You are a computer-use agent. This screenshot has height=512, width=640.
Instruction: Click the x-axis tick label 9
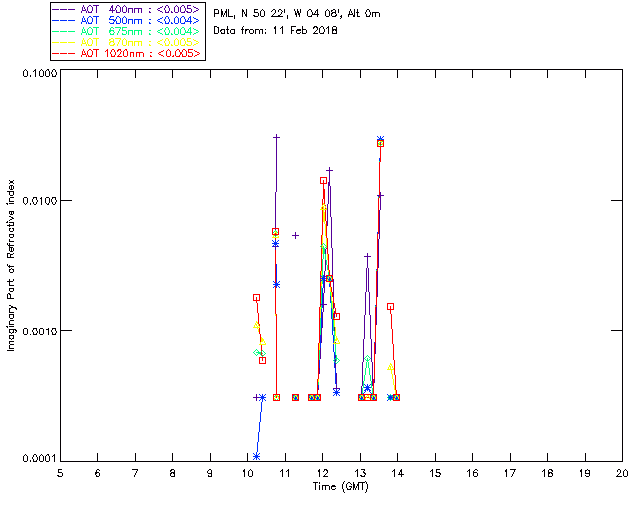click(x=210, y=473)
